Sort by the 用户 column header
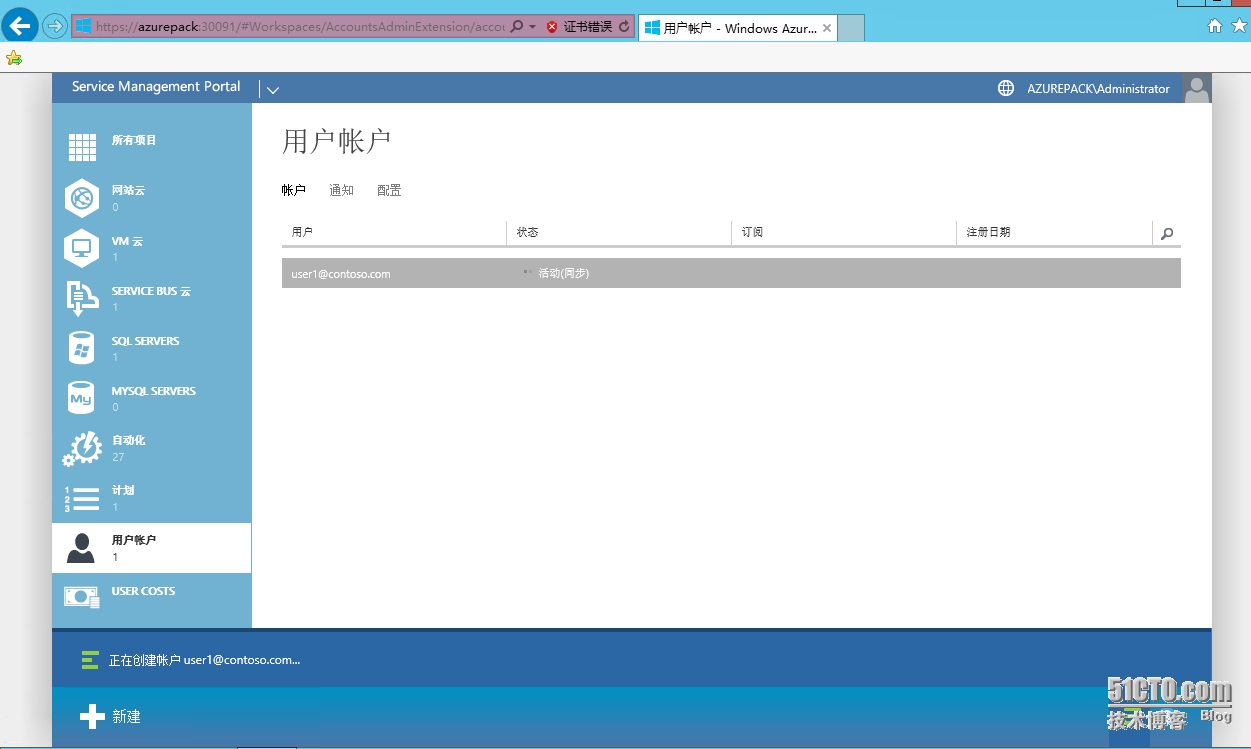 pos(394,232)
